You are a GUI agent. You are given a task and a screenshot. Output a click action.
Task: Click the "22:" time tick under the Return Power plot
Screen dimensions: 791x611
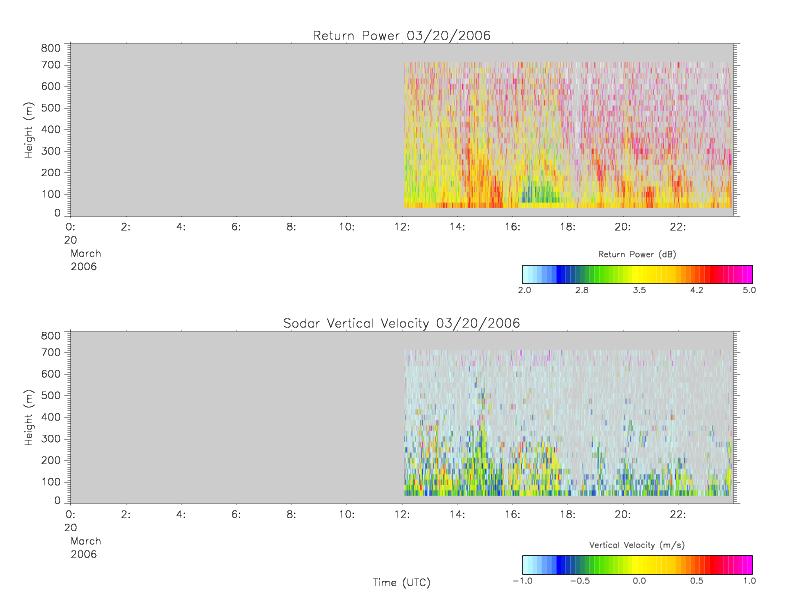677,227
